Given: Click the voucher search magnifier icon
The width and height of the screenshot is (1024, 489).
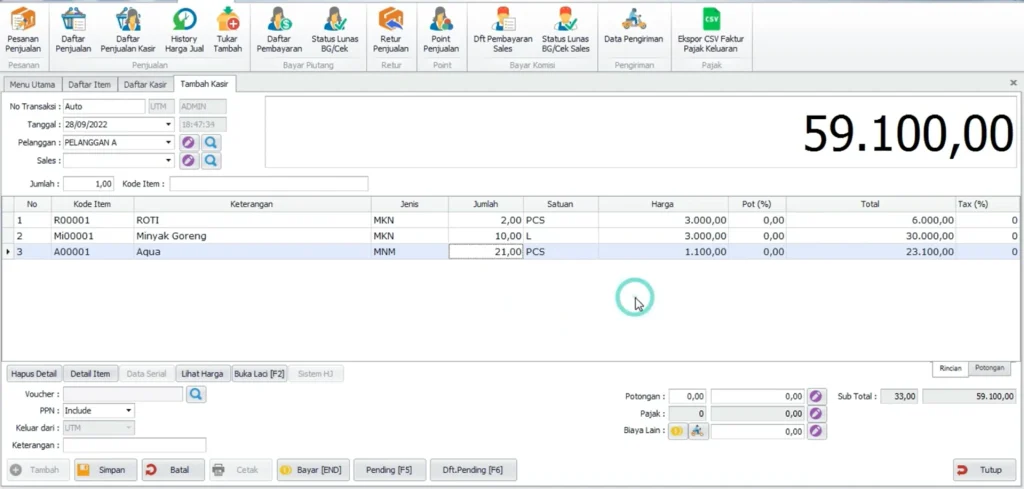Looking at the screenshot, I should tap(196, 395).
